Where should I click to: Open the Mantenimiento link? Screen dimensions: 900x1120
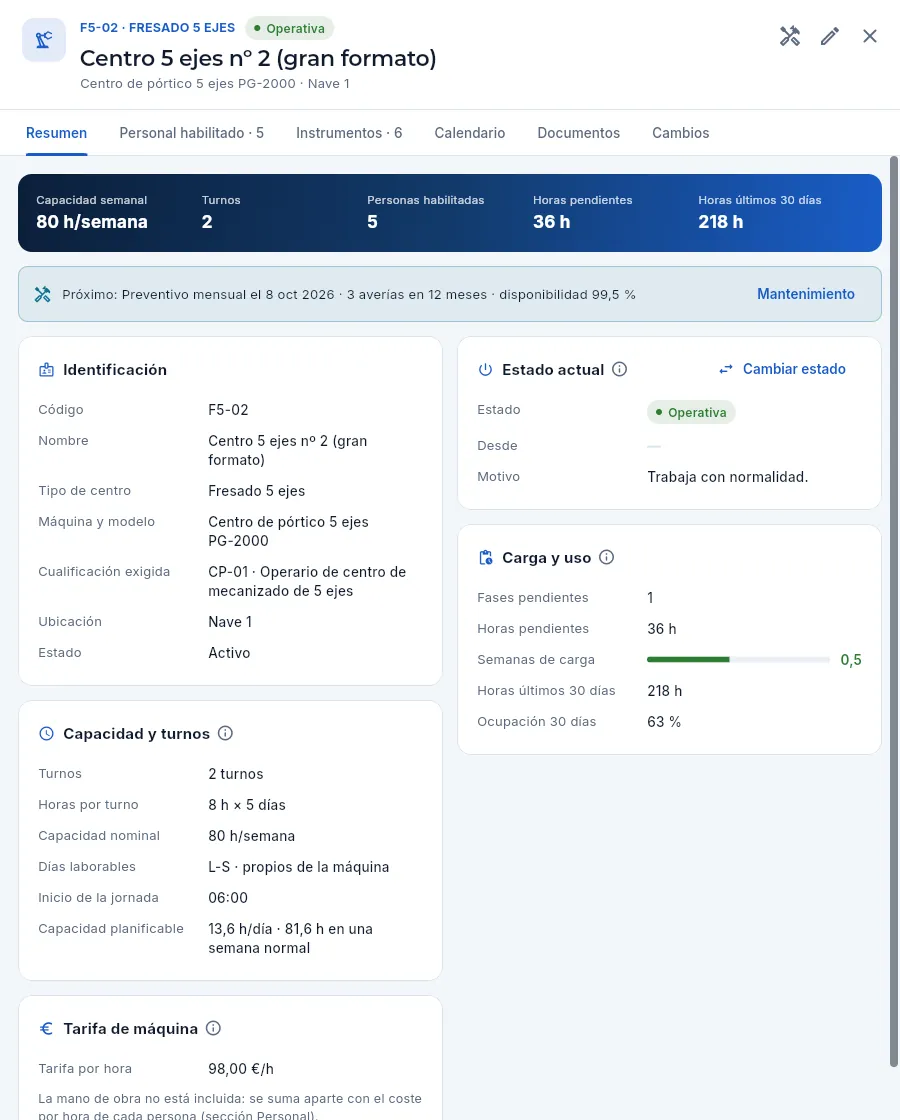(x=806, y=294)
